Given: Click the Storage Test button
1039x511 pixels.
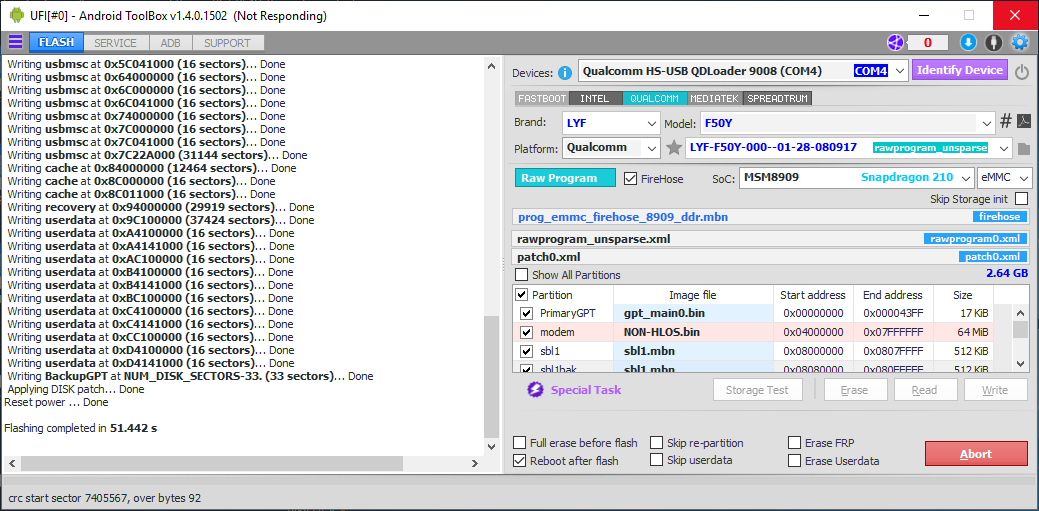Looking at the screenshot, I should tap(758, 390).
